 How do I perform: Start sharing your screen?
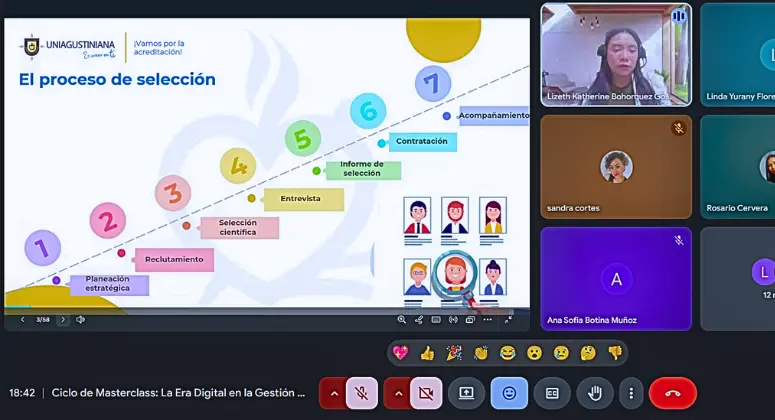[466, 393]
